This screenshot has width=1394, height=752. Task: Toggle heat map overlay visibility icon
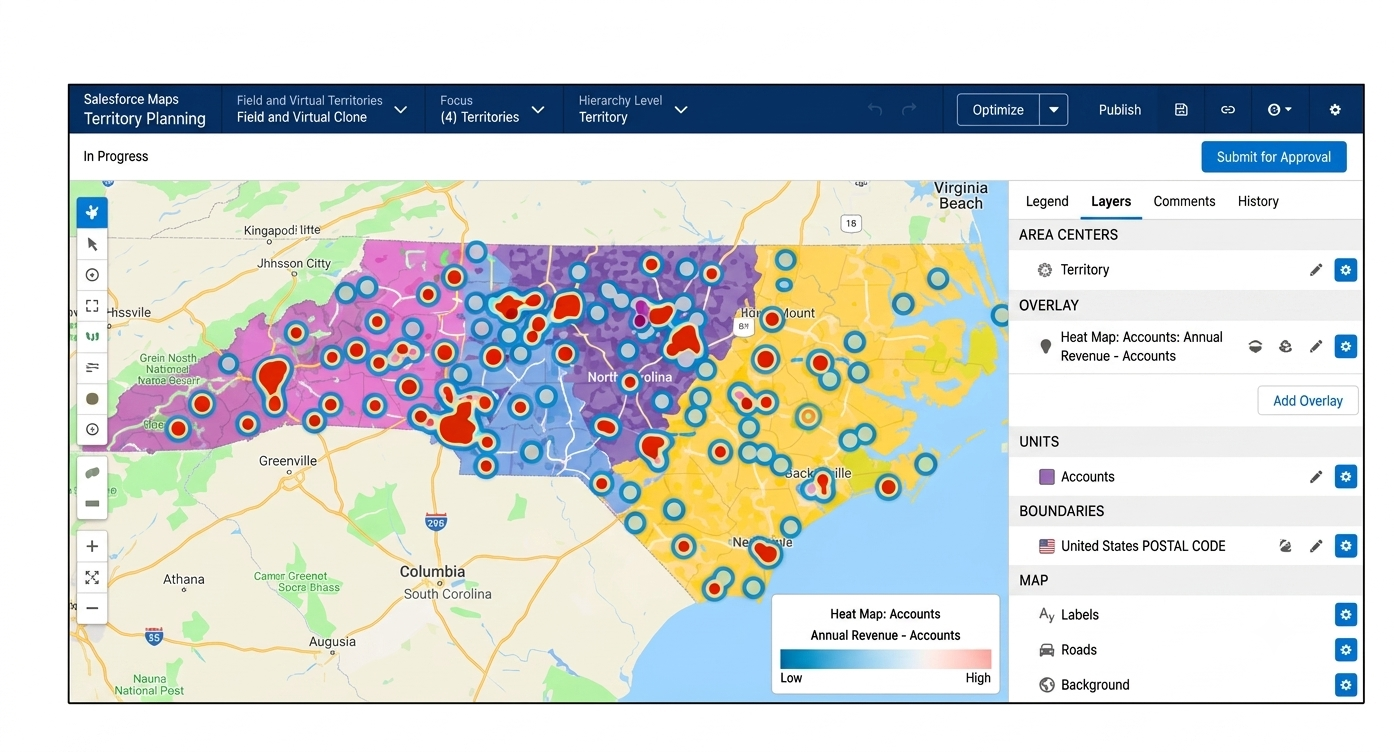click(1255, 347)
